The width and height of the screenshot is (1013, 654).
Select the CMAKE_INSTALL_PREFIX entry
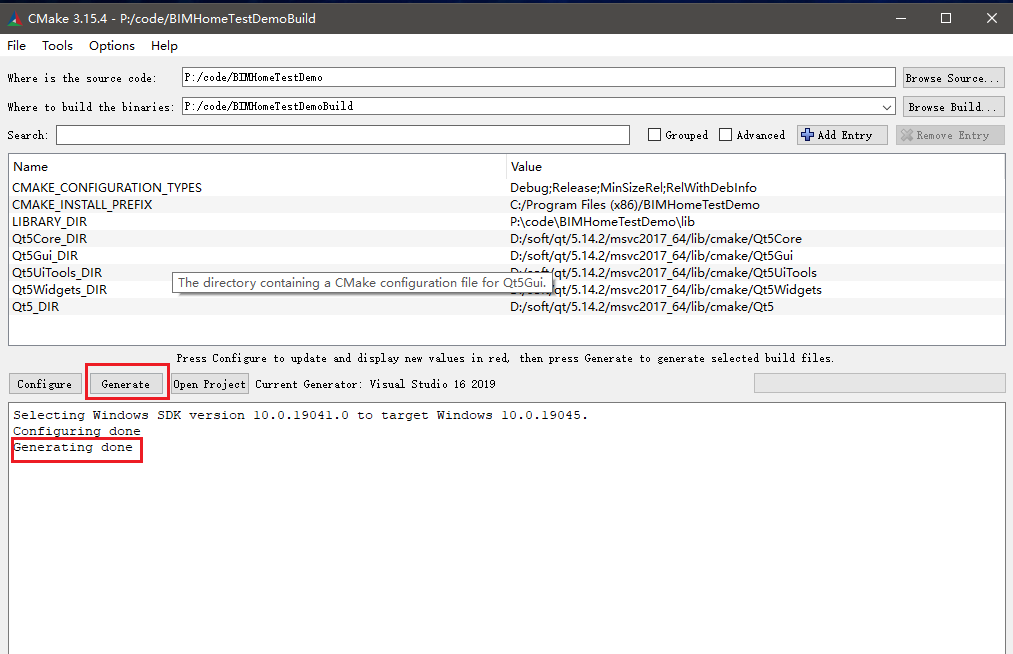82,205
